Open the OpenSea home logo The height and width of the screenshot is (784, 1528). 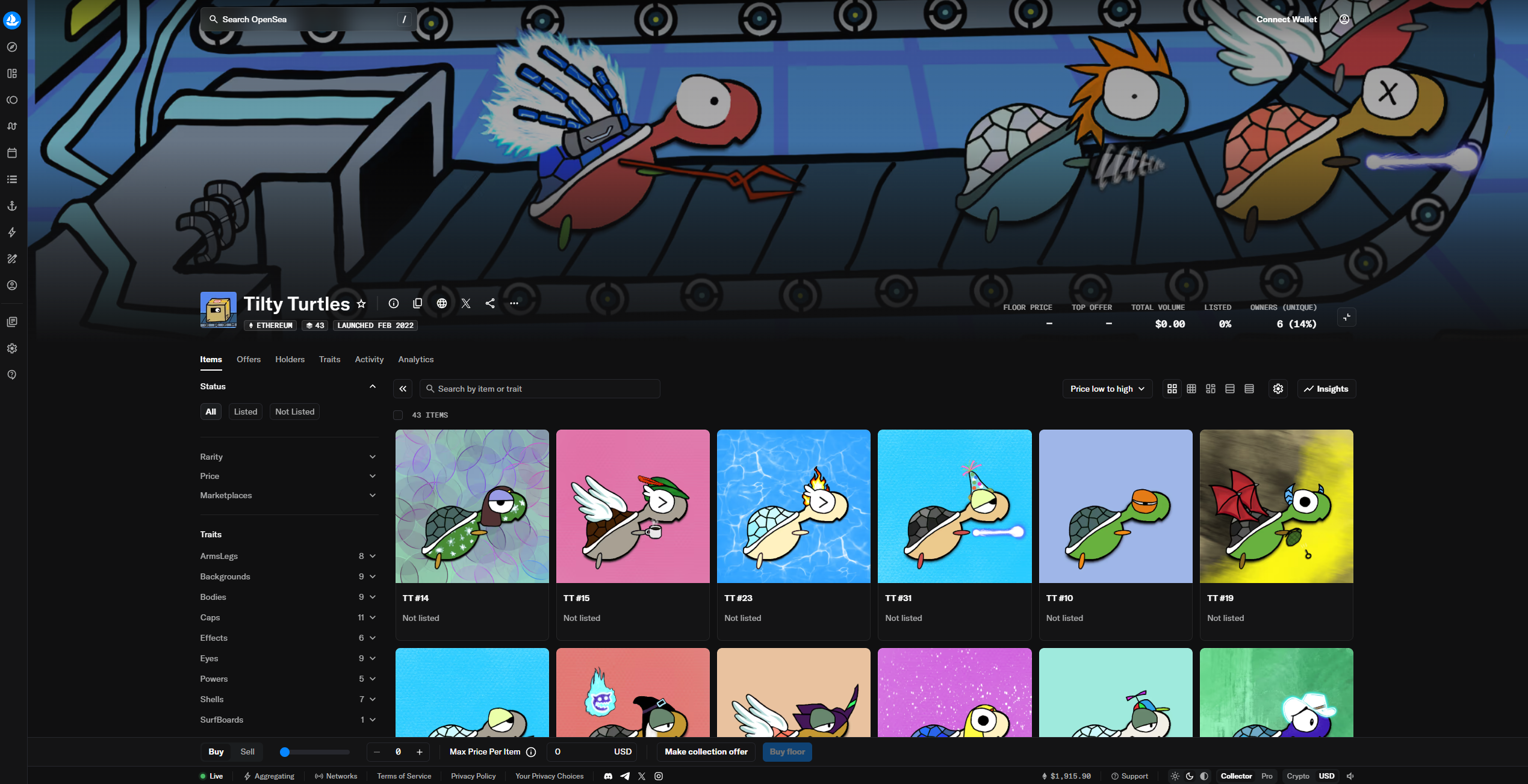tap(12, 20)
